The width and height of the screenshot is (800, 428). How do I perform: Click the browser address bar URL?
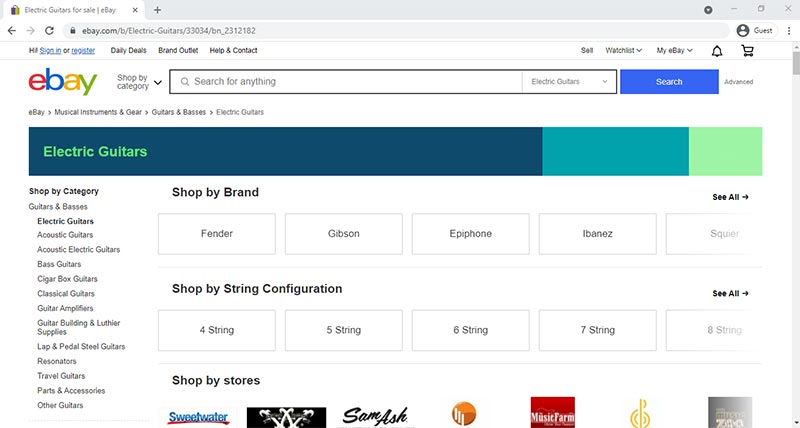(x=169, y=31)
